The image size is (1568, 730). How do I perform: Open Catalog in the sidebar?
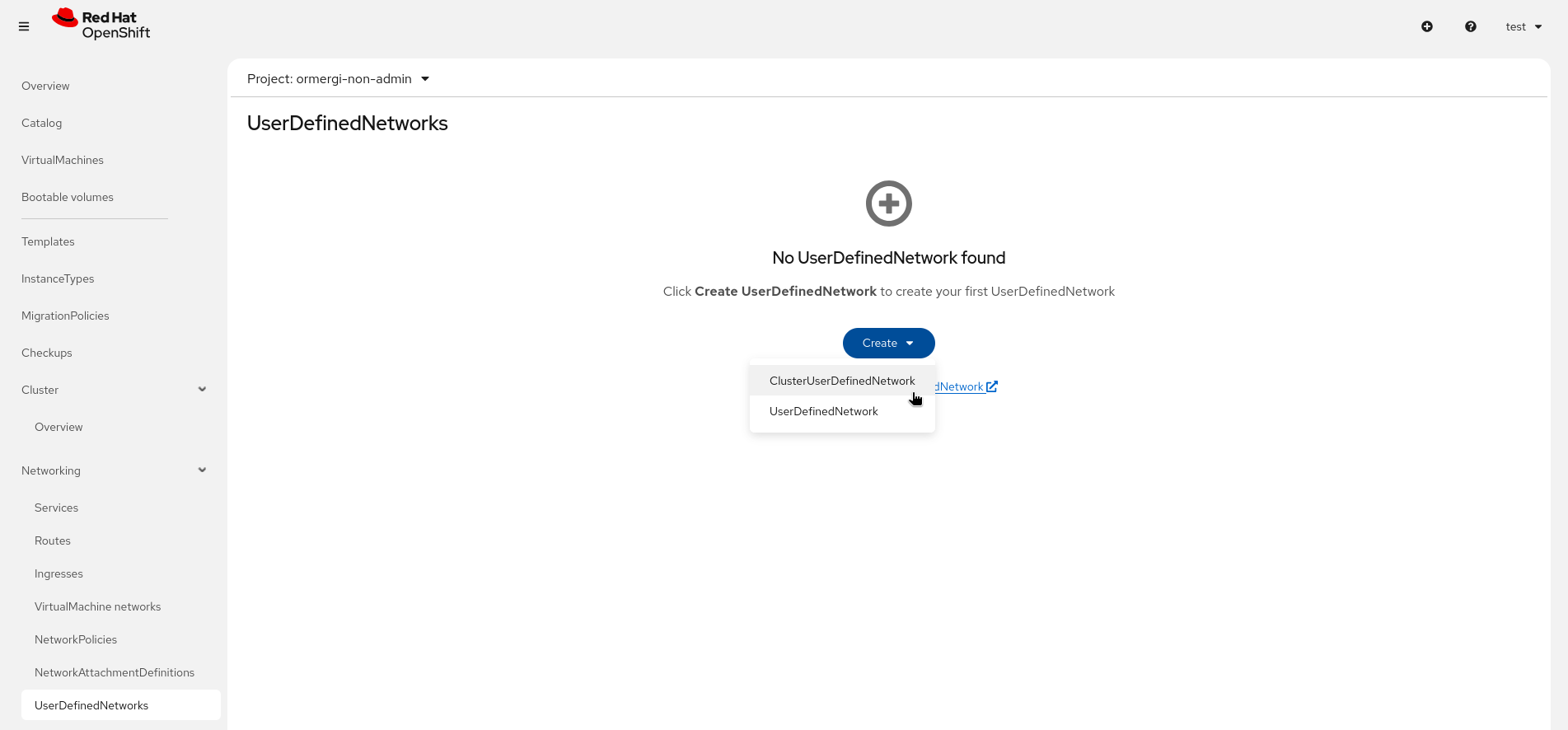click(x=42, y=123)
